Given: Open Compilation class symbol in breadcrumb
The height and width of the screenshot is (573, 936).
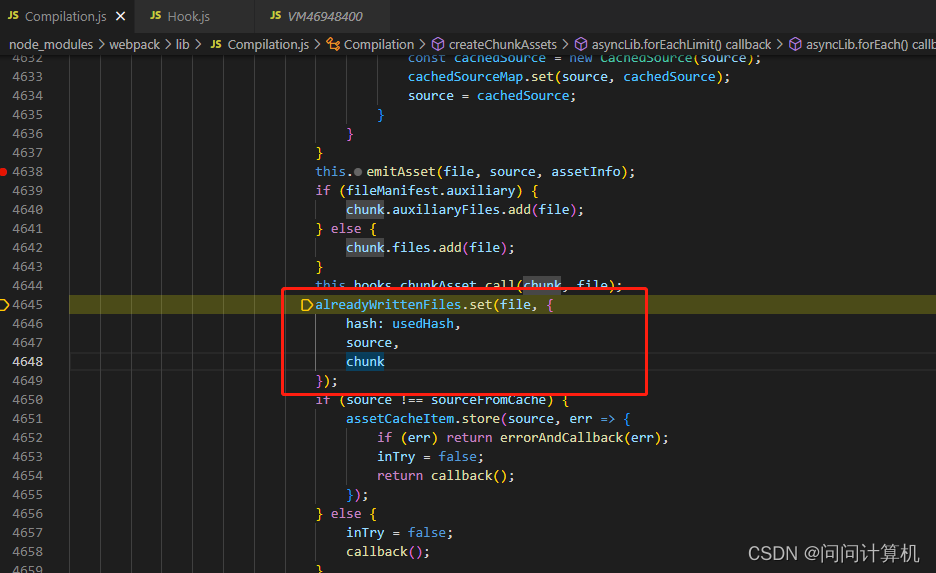Looking at the screenshot, I should tap(370, 45).
